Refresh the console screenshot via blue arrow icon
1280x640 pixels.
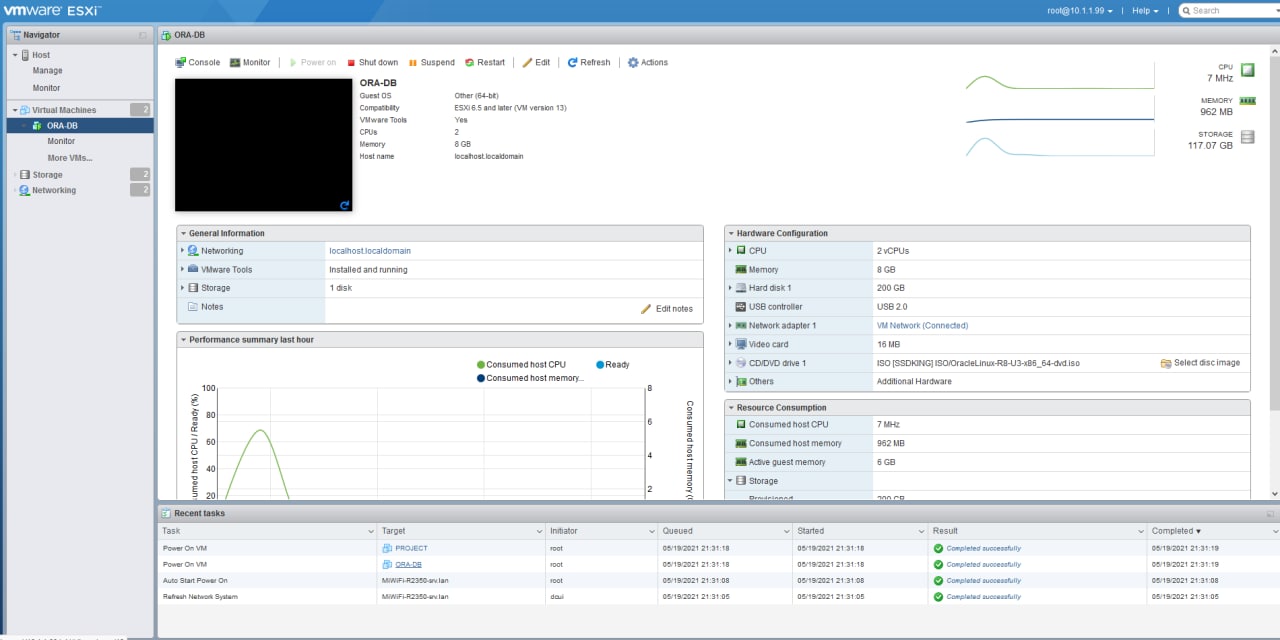344,204
